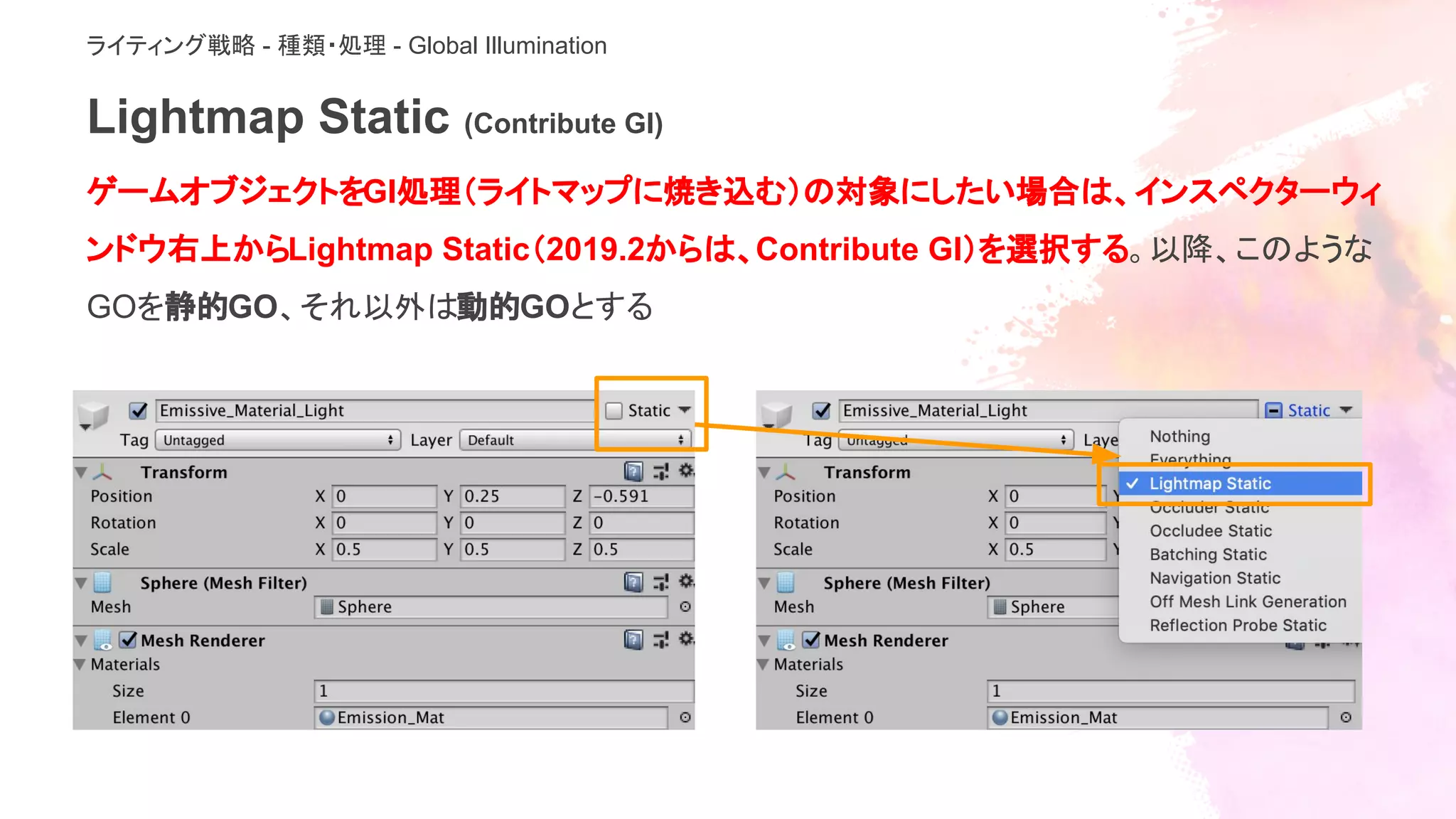Open Sphere Mesh Filter help icon, left inspector

pos(633,582)
